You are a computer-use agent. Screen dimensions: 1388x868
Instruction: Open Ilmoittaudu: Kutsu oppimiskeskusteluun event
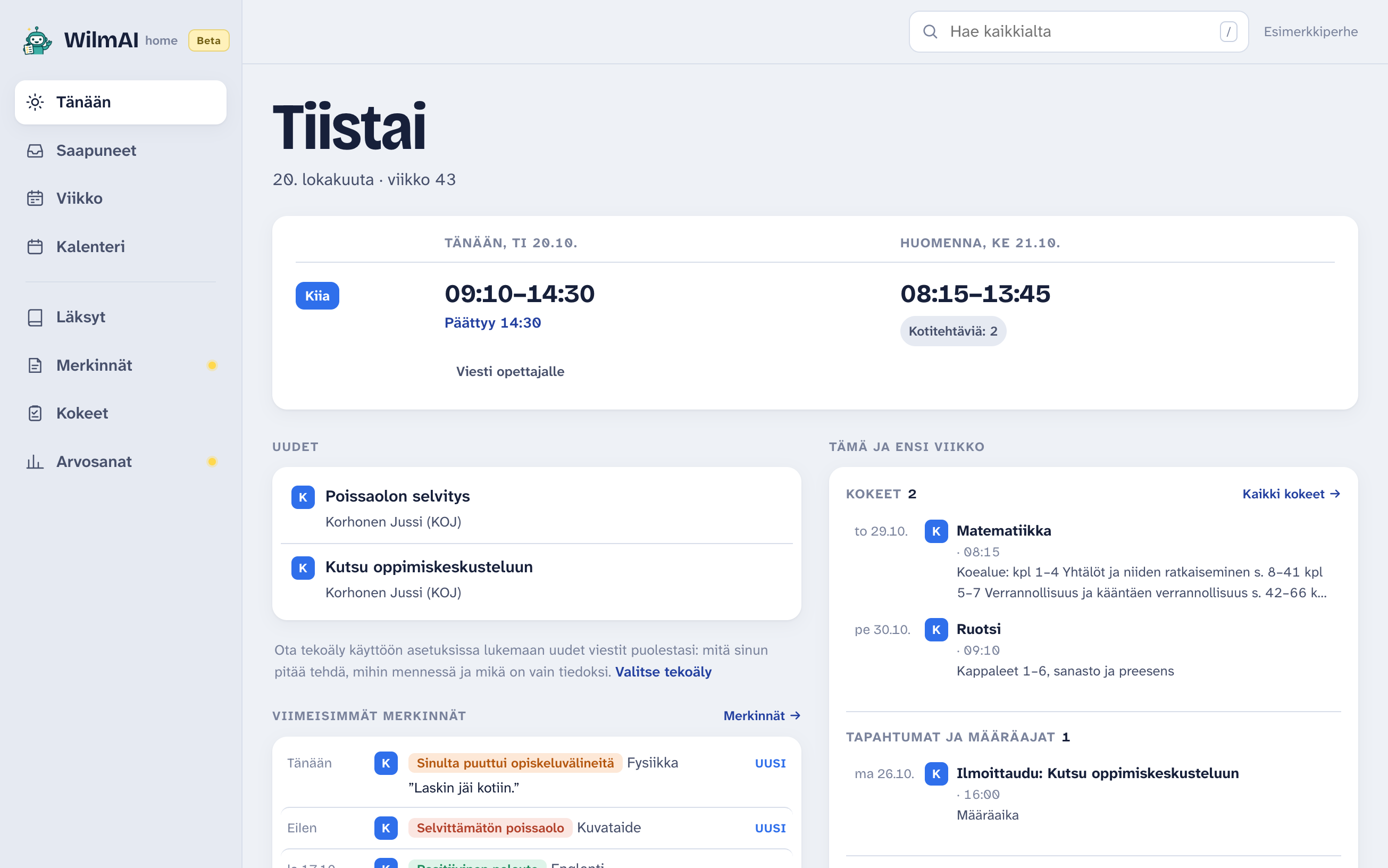pos(1093,794)
